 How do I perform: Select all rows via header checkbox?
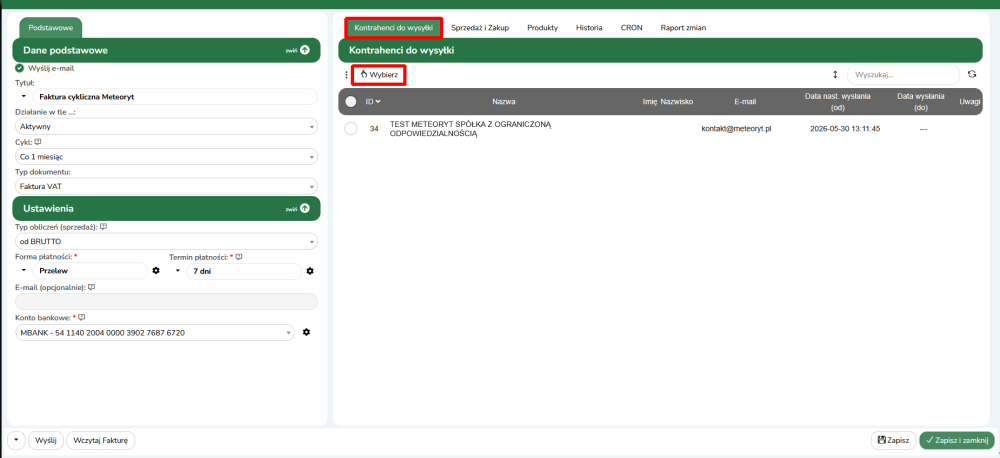tap(351, 101)
